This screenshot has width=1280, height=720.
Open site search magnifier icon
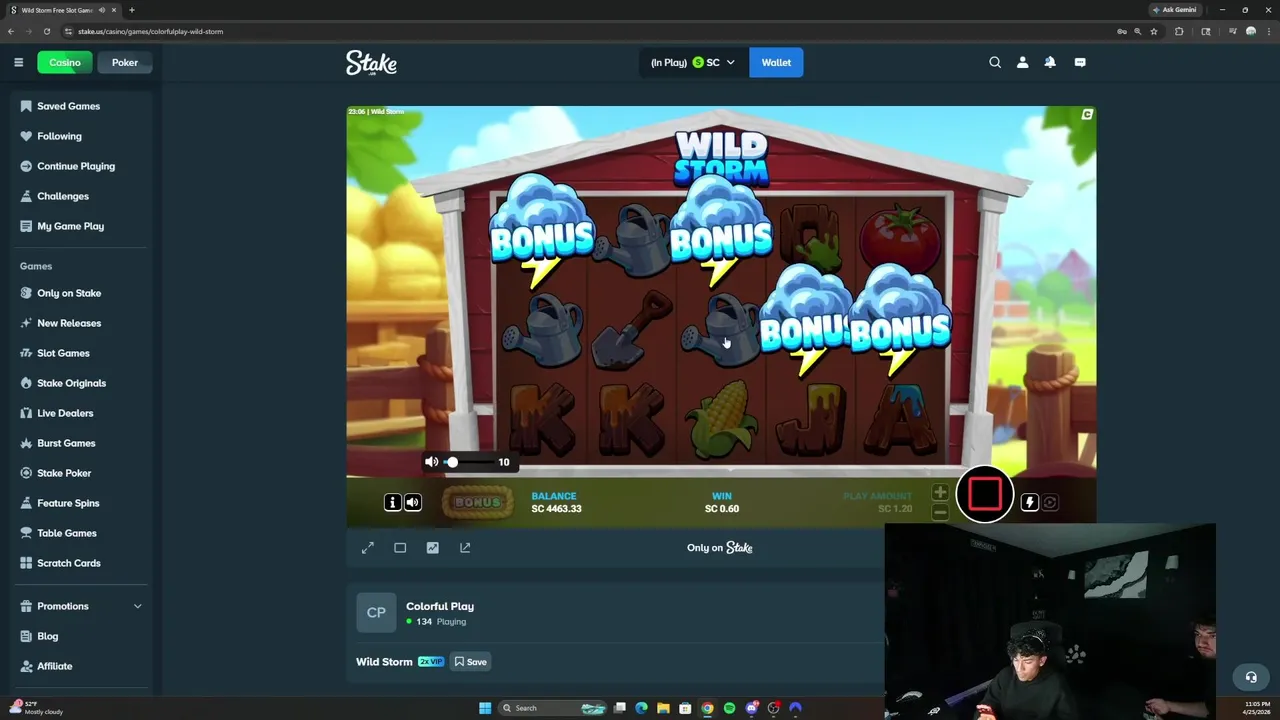(995, 62)
